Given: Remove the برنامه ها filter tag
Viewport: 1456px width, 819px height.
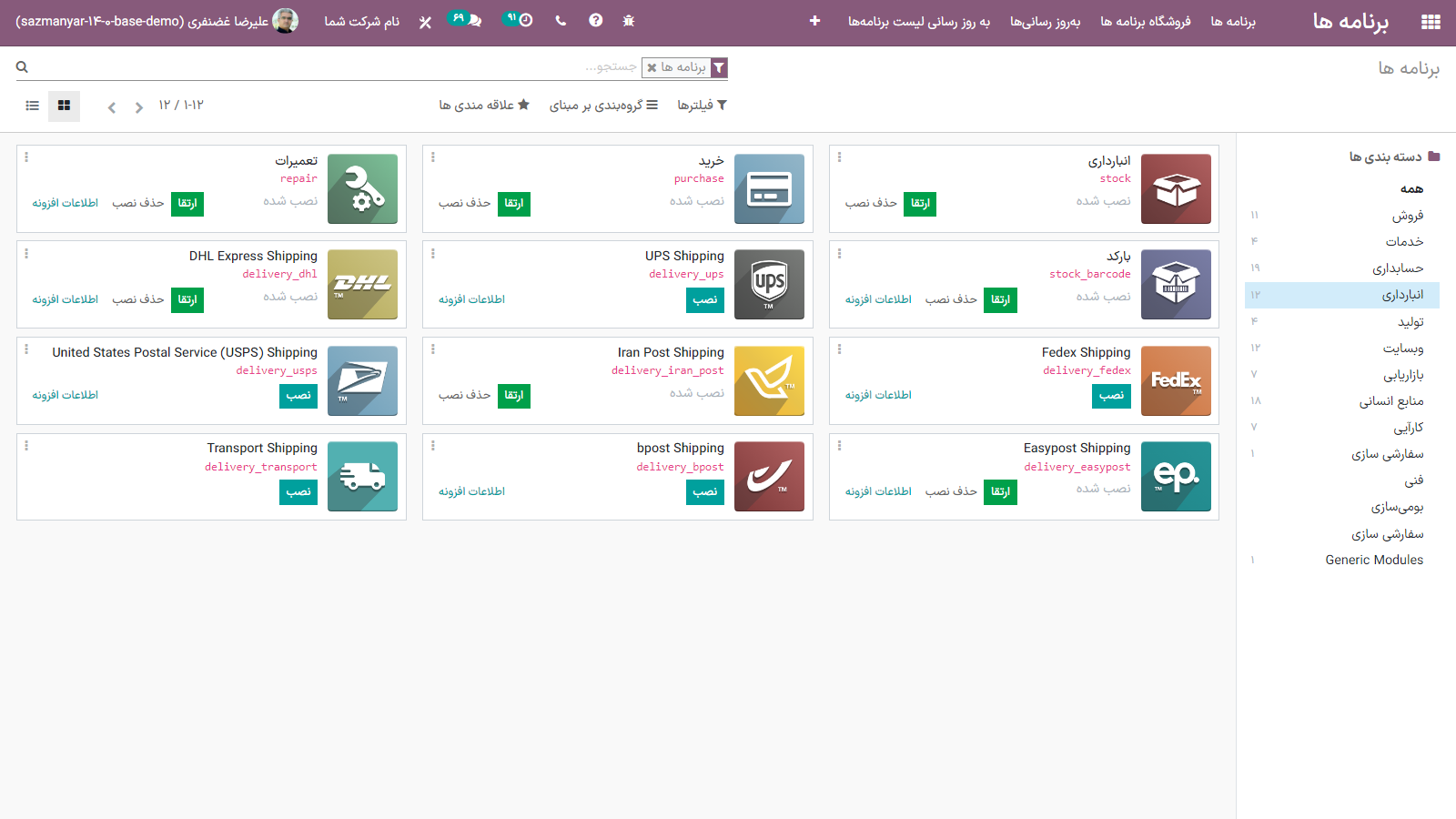Looking at the screenshot, I should [652, 68].
